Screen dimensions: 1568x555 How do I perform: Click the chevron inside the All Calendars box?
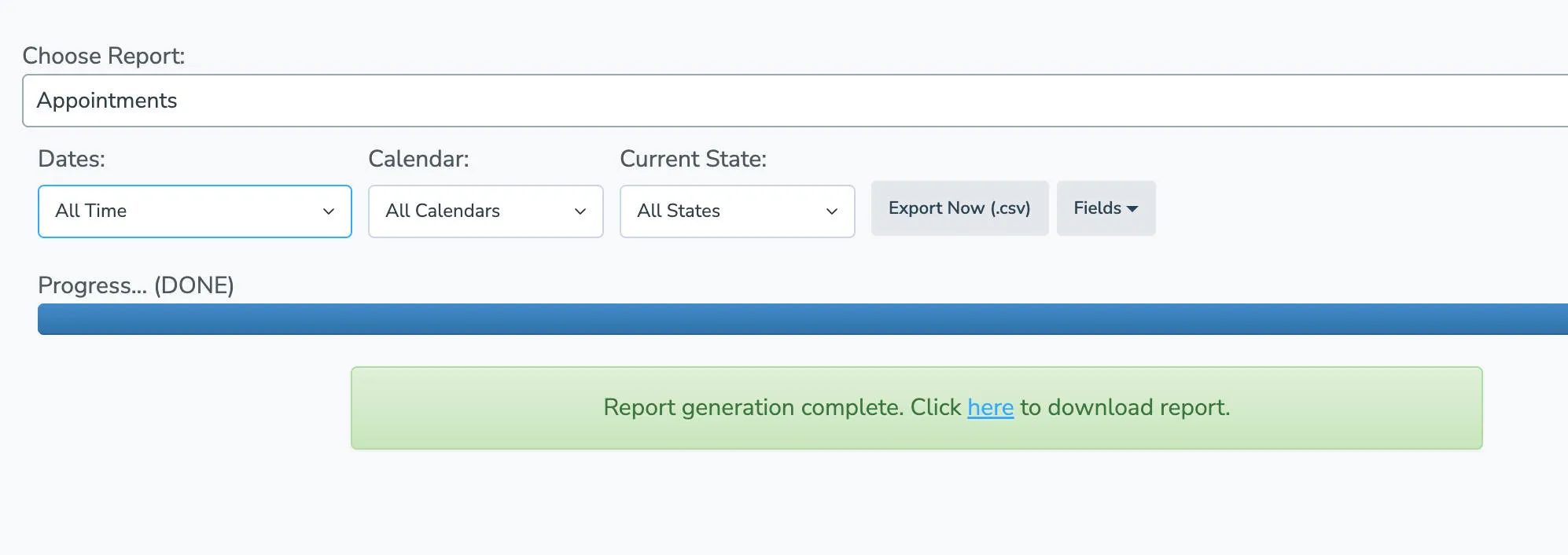point(580,211)
